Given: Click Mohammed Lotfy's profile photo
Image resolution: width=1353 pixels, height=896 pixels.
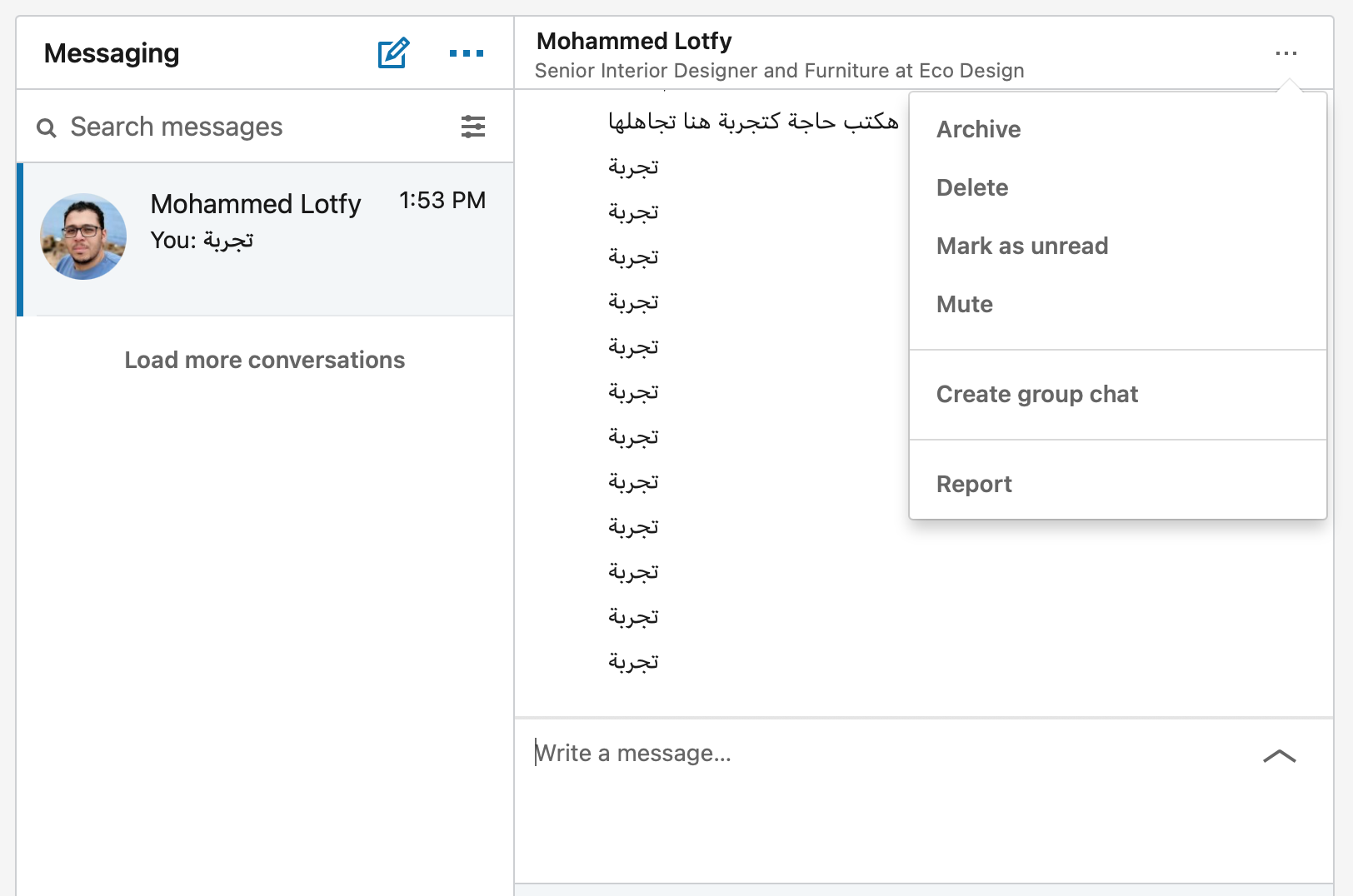Looking at the screenshot, I should point(83,236).
